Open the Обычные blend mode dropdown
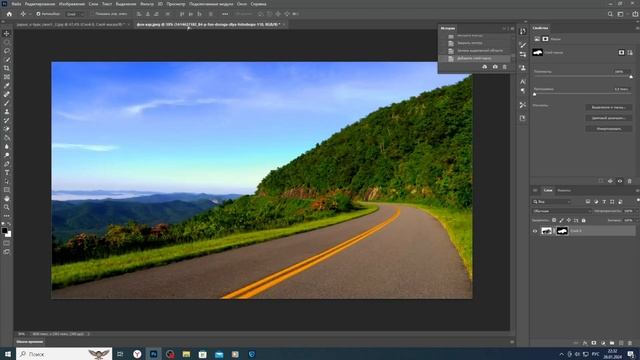This screenshot has width=640, height=360. pyautogui.click(x=562, y=211)
